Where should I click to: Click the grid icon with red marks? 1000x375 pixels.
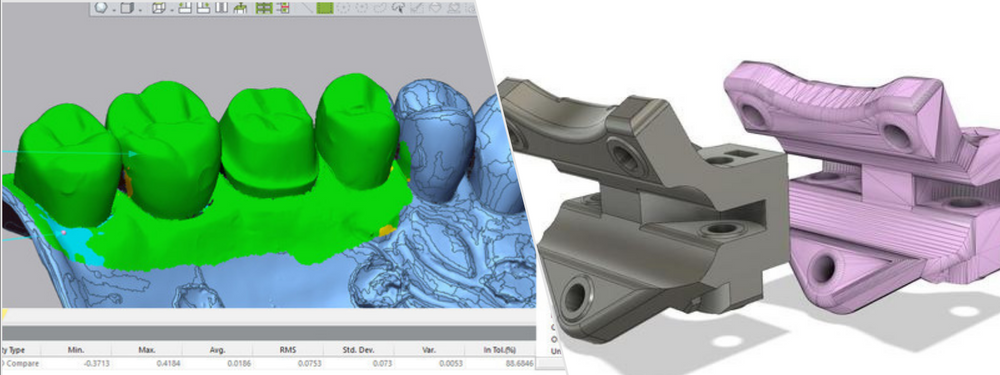tap(283, 8)
